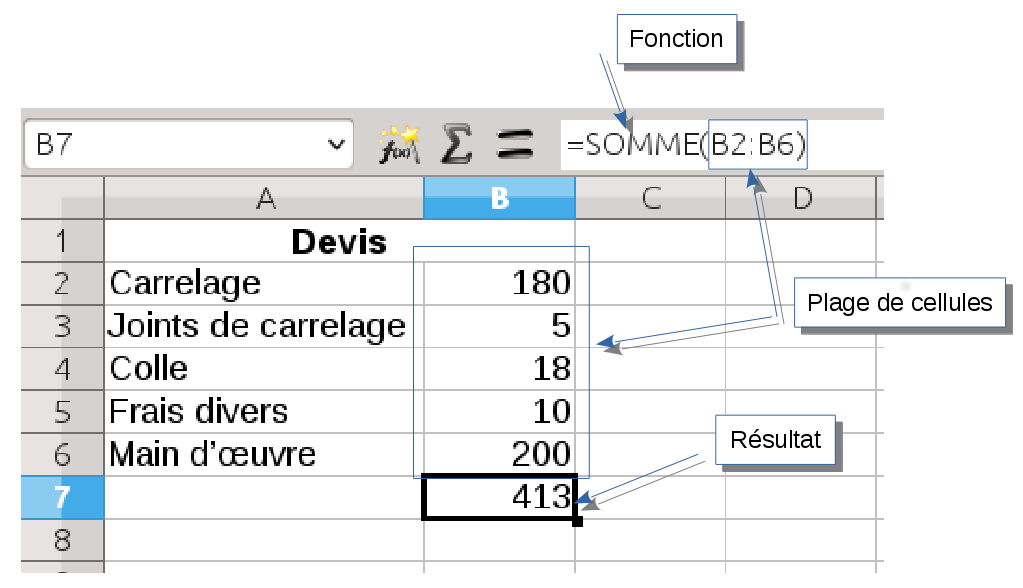1023x588 pixels.
Task: Select column D header
Action: (x=801, y=199)
